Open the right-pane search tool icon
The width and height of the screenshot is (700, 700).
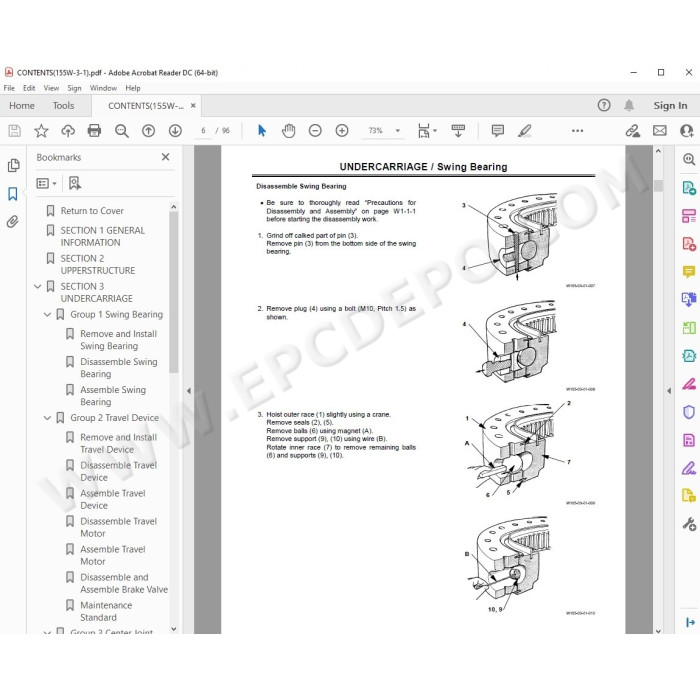pos(689,159)
